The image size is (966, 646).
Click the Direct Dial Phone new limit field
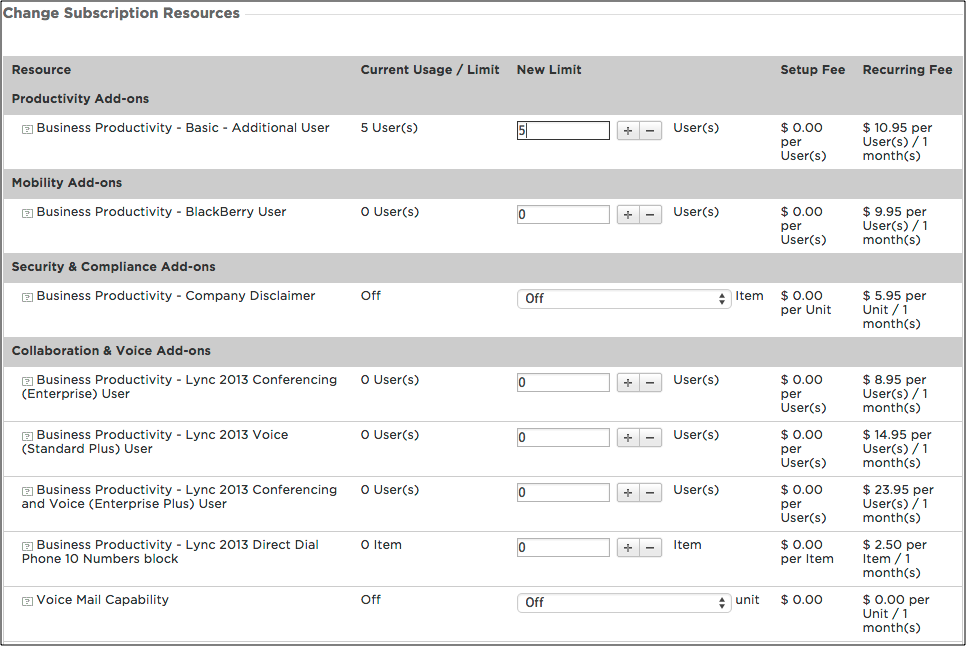(563, 548)
